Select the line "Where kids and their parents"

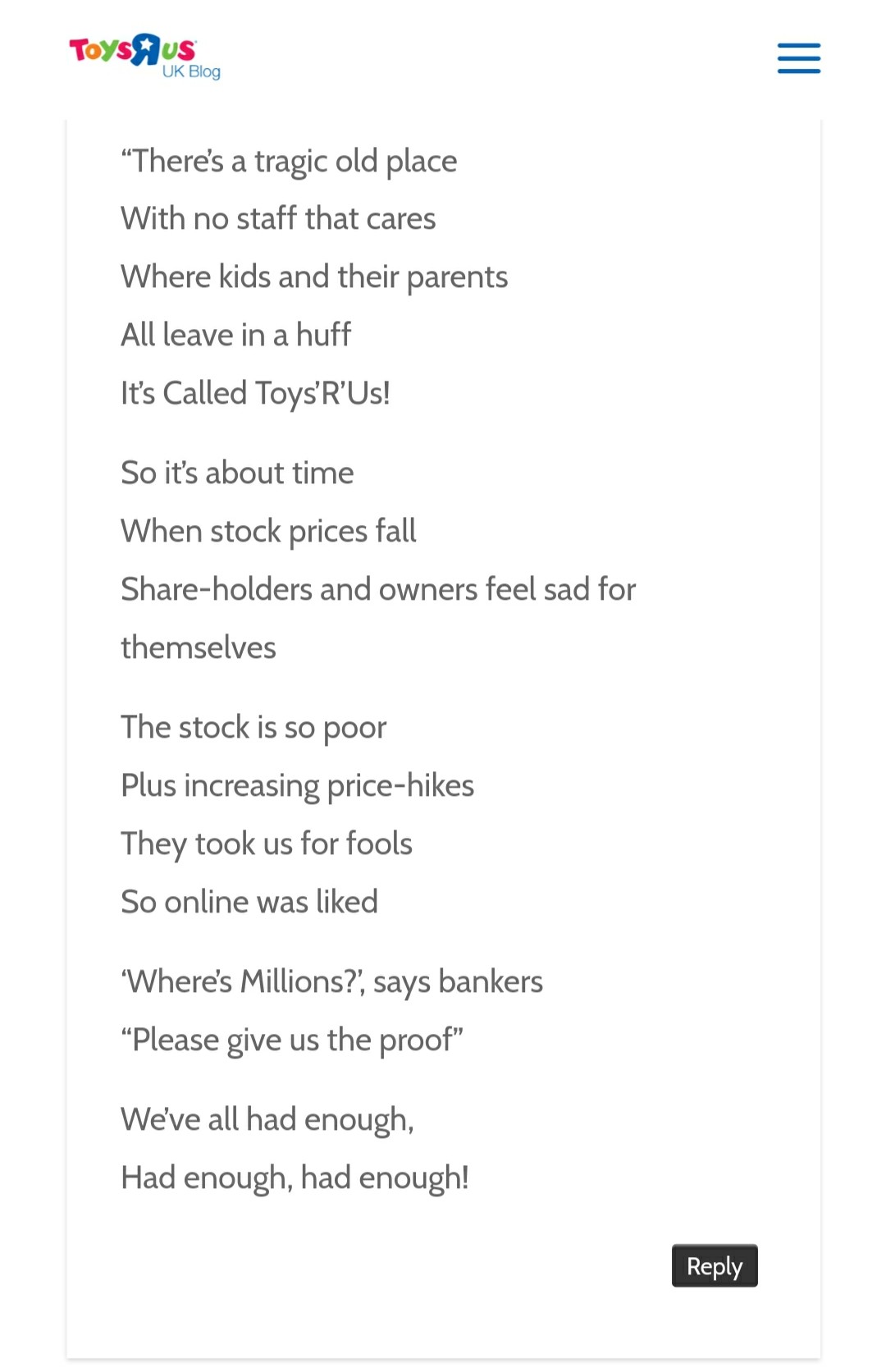tap(314, 277)
